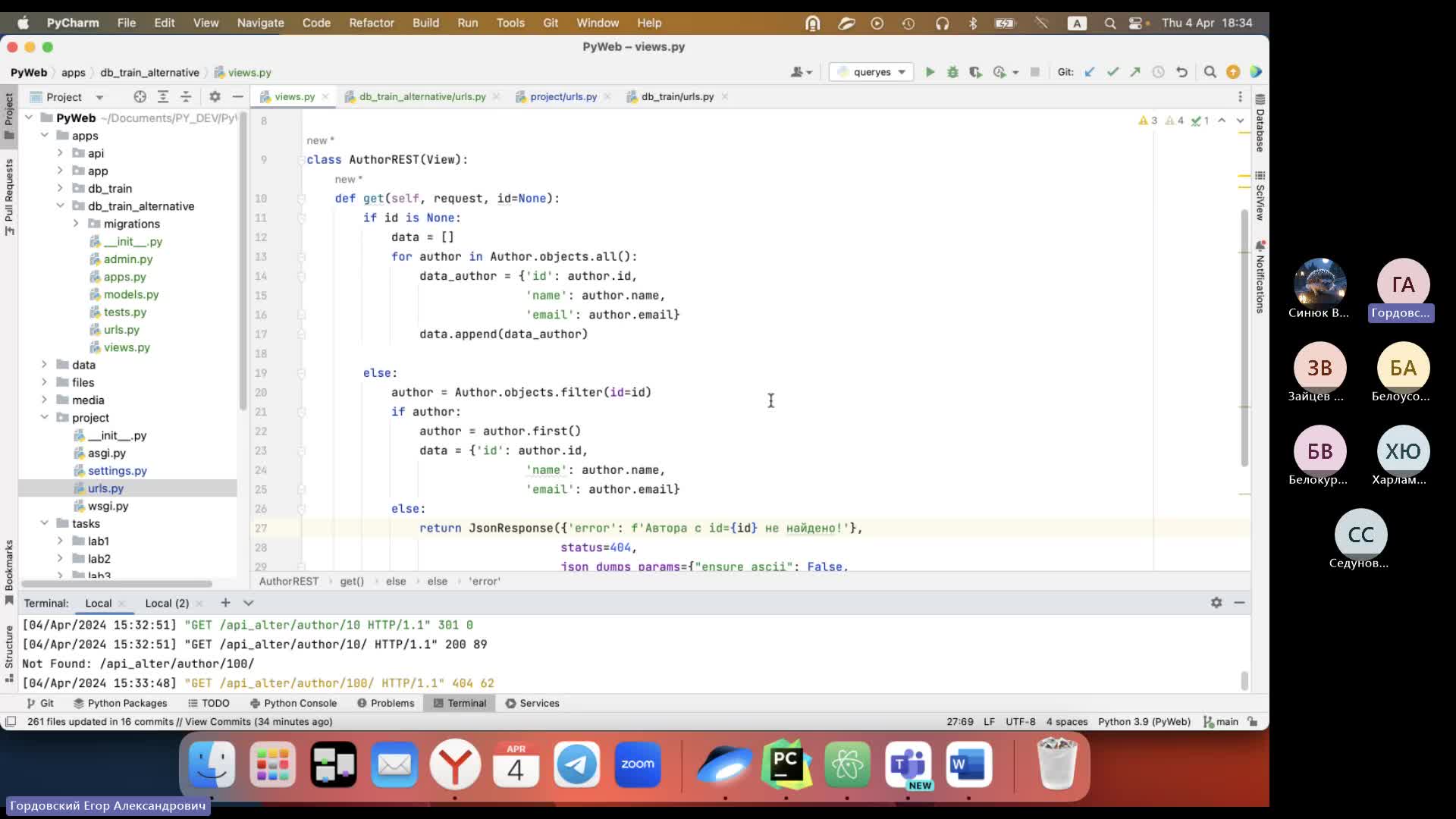Close the views.py editor tab
1456x819 pixels.
pos(325,96)
